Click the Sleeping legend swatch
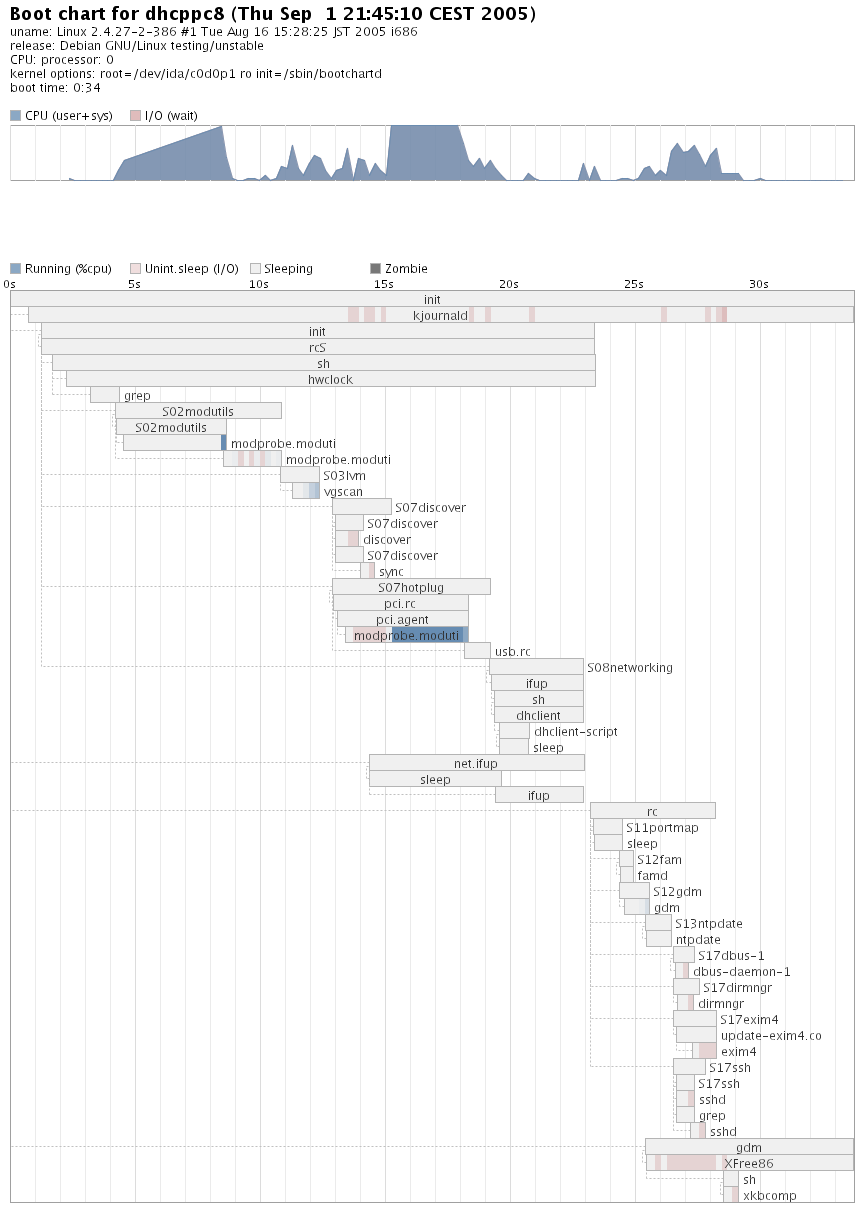Image resolution: width=864 pixels, height=1212 pixels. (x=255, y=269)
